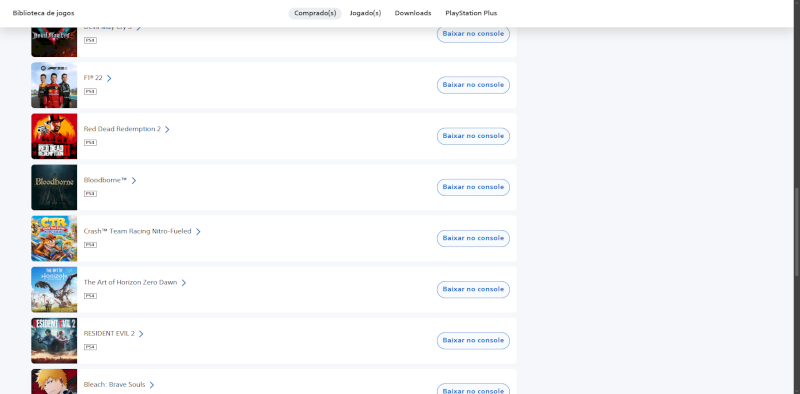The width and height of the screenshot is (800, 394).
Task: Click the PS4 badge under Art of Horizon Zero Dawn
Action: pos(90,296)
